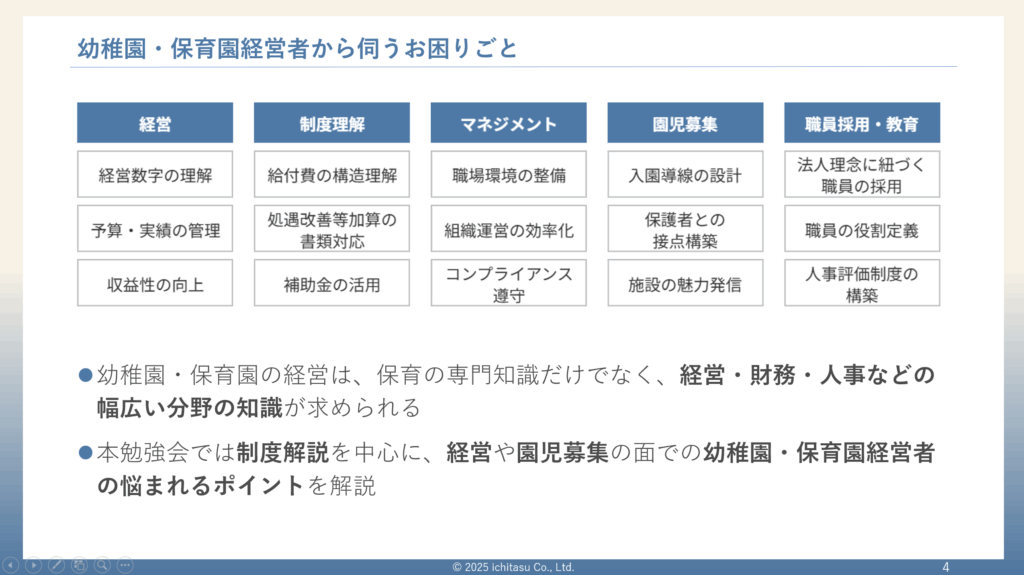Advance to next slide arrow

(33, 565)
